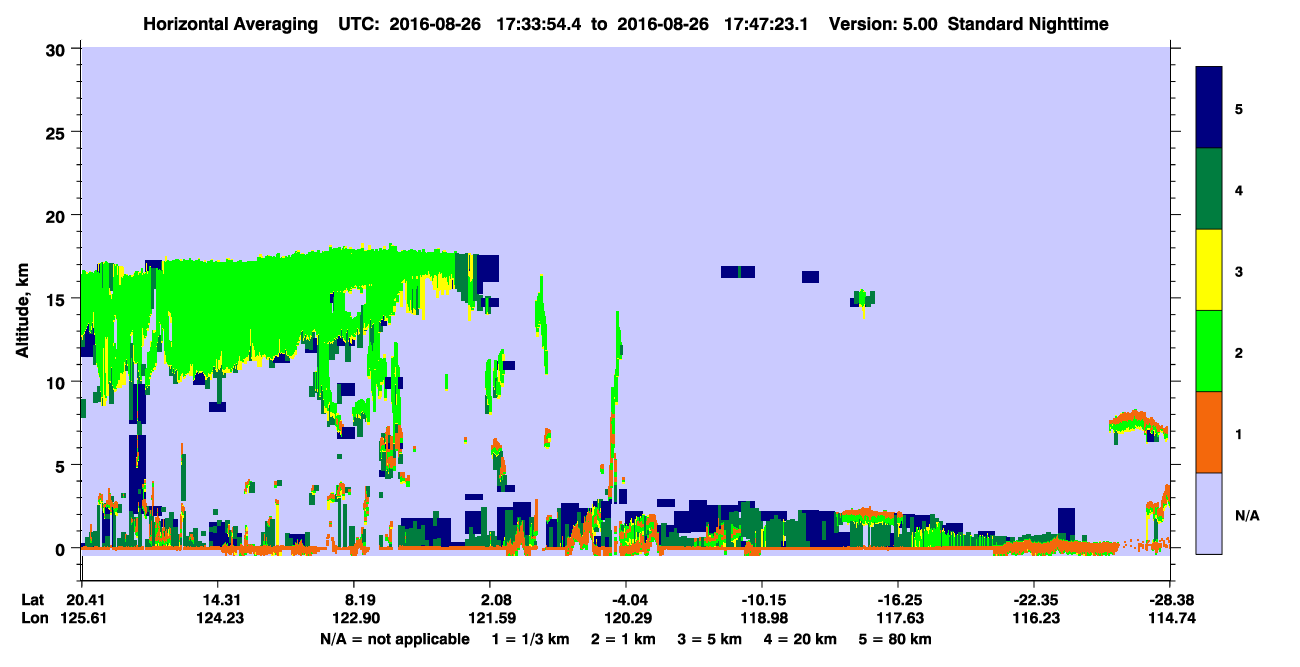Click the latitude value 14.31
Viewport: 1300px width, 667px height.
click(217, 599)
